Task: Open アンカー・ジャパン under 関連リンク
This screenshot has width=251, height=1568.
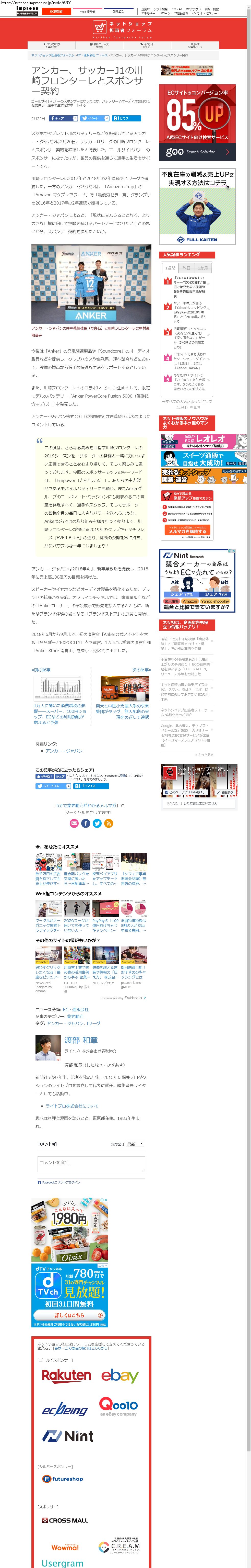Action: [64, 751]
